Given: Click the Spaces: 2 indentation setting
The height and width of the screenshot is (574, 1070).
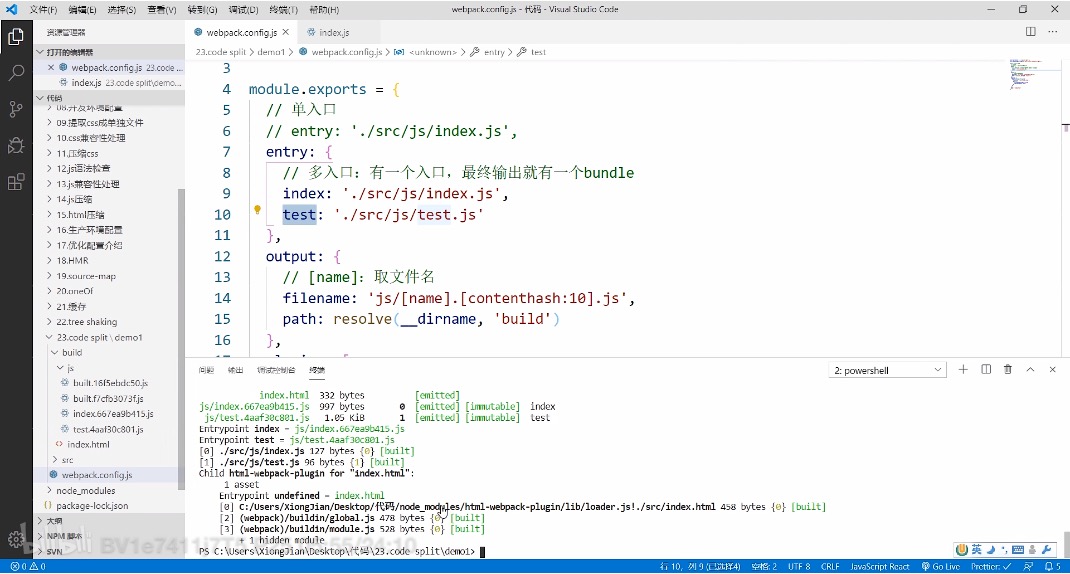Looking at the screenshot, I should [764, 566].
